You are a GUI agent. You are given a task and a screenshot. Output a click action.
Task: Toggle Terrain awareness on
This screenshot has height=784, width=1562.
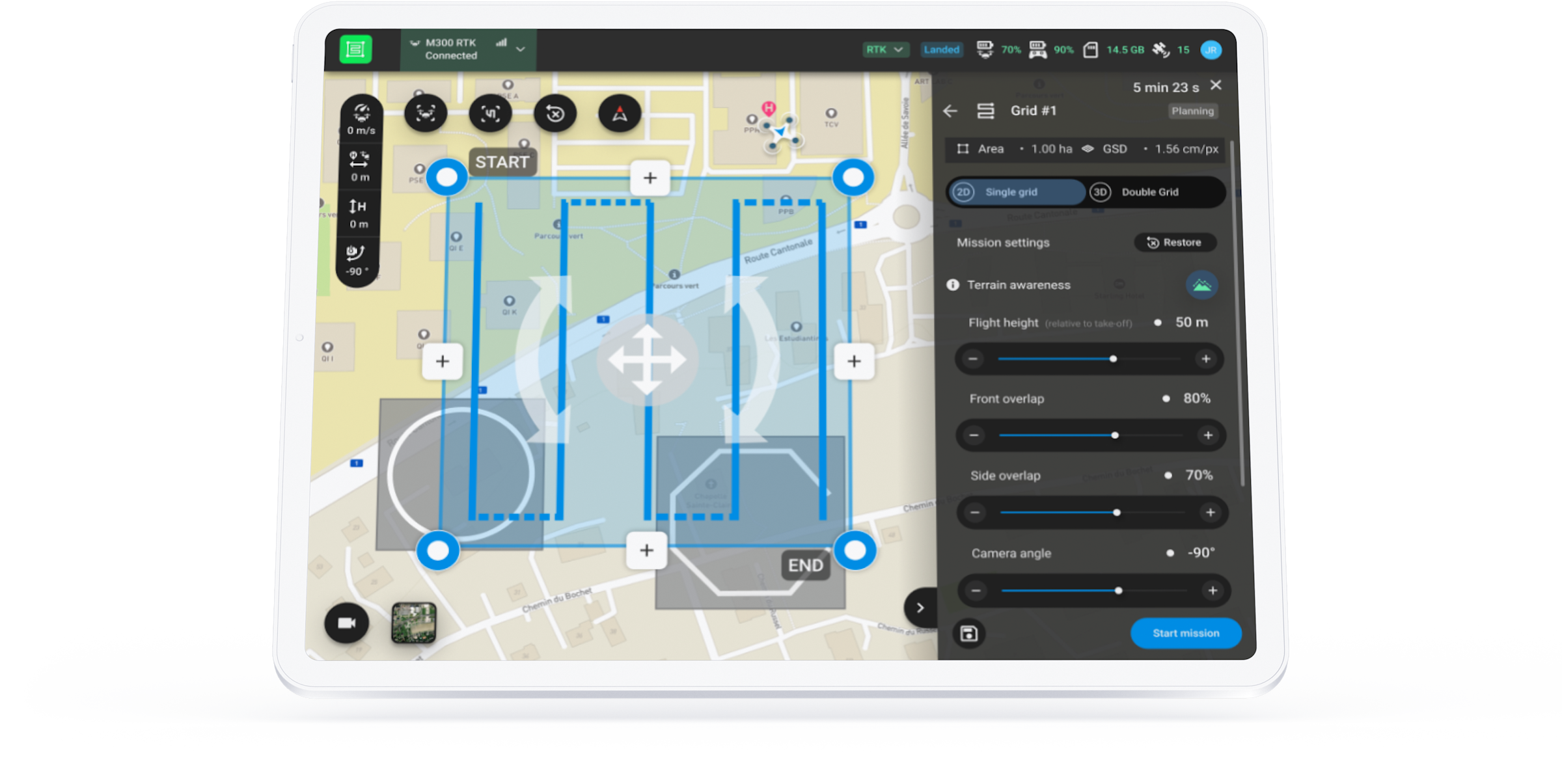1201,285
